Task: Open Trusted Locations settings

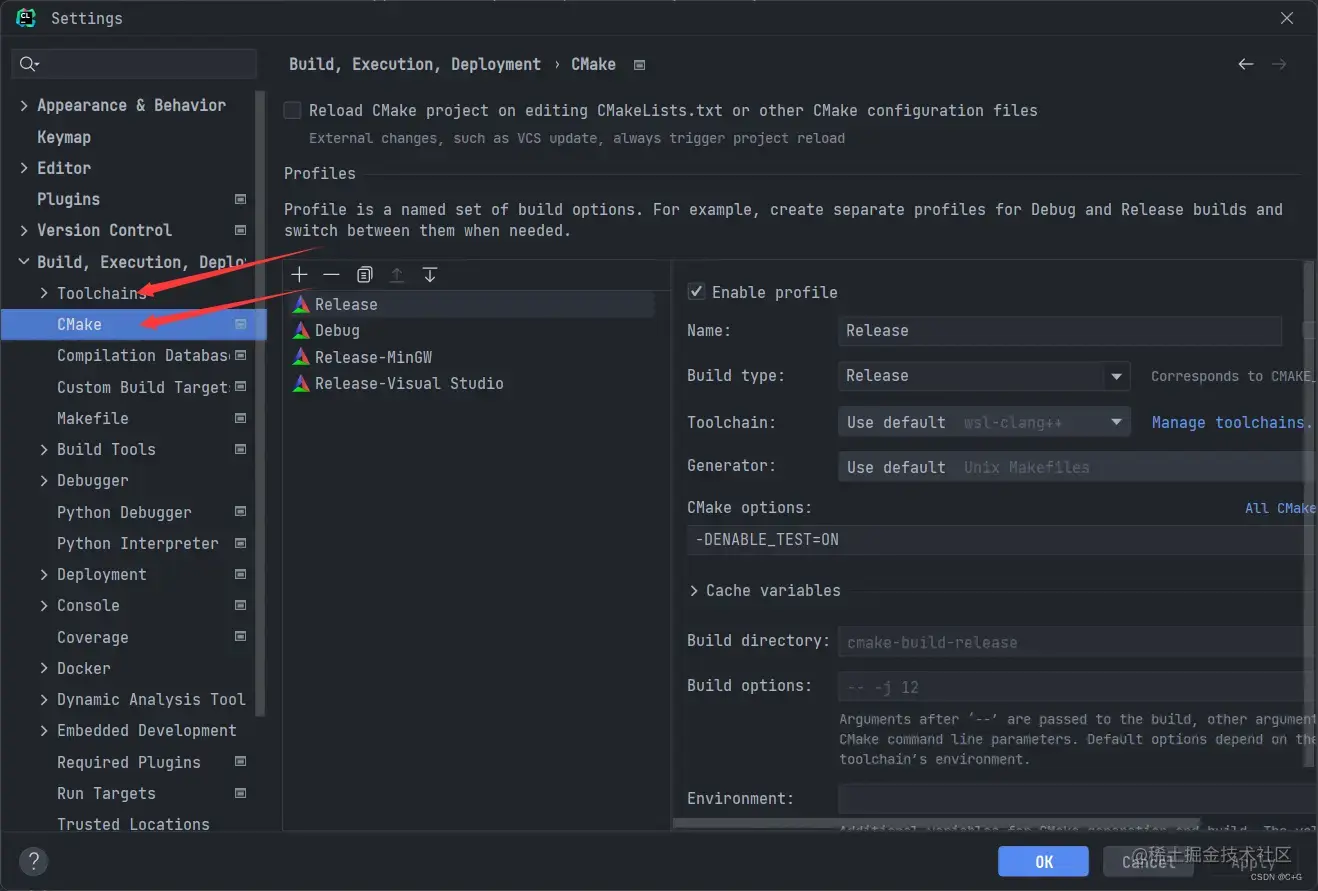Action: tap(134, 824)
